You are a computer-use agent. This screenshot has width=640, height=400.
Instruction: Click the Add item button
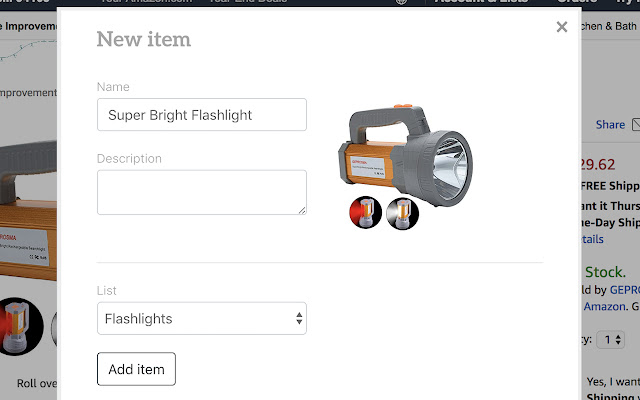(136, 369)
